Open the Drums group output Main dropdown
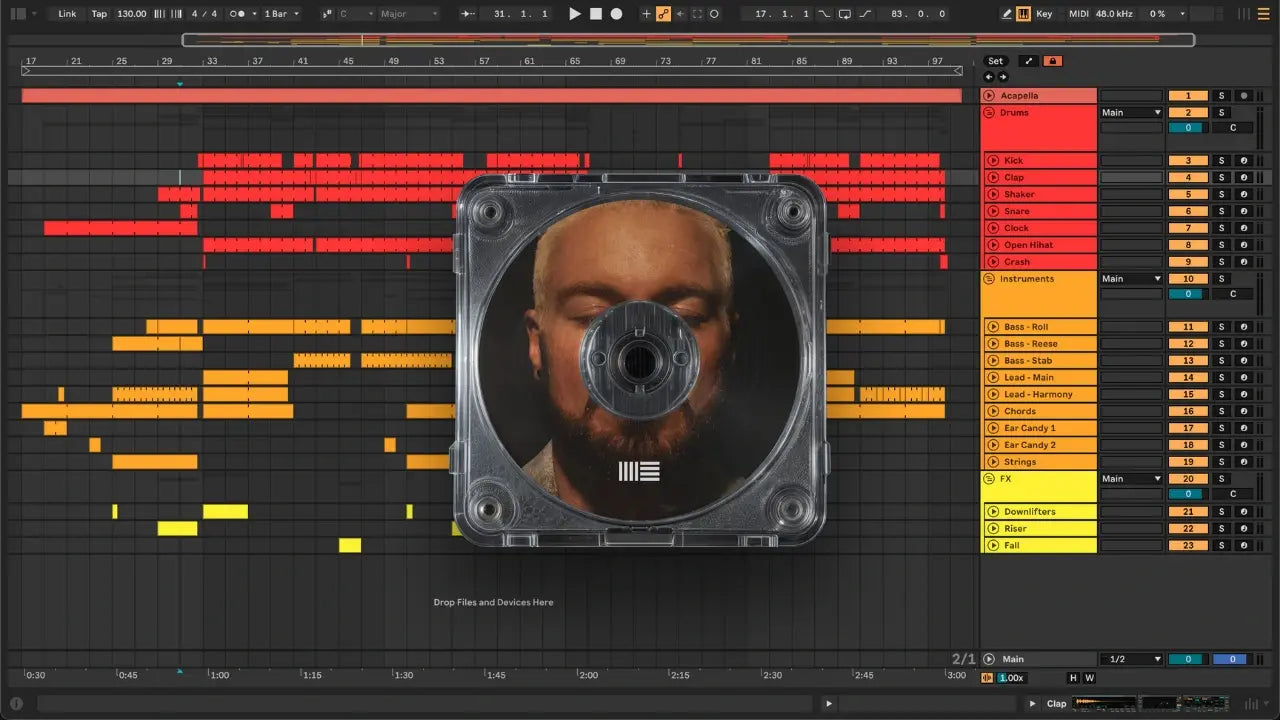Screen dimensions: 1280x720 pyautogui.click(x=1131, y=113)
